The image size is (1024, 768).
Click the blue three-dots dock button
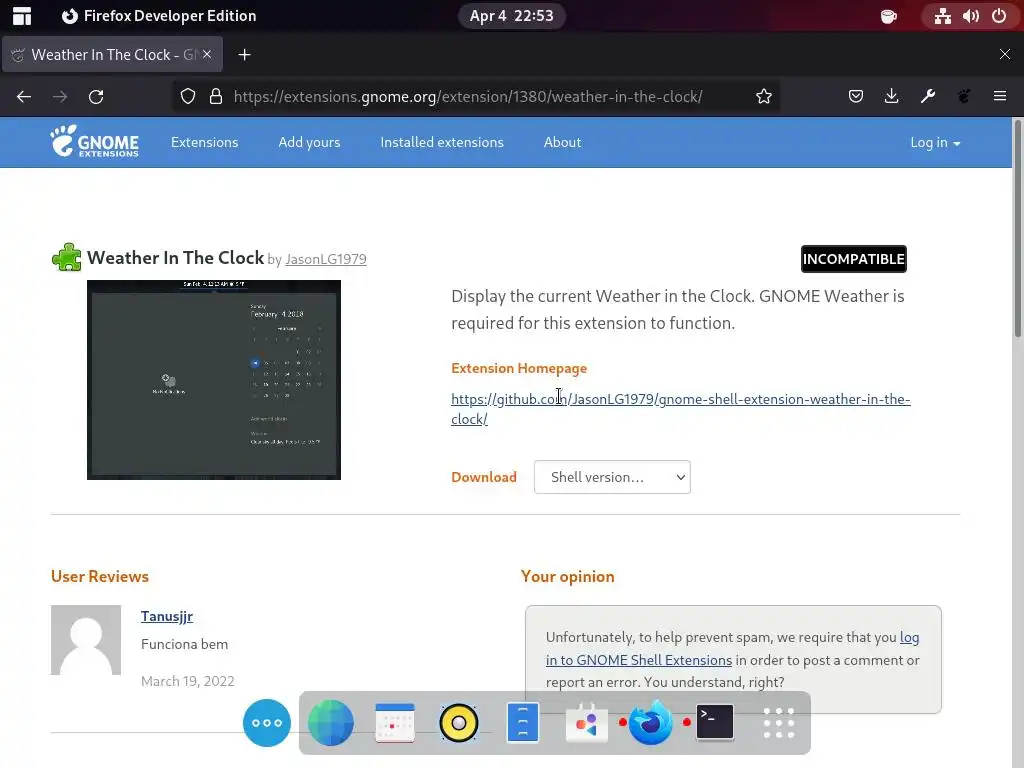[266, 723]
